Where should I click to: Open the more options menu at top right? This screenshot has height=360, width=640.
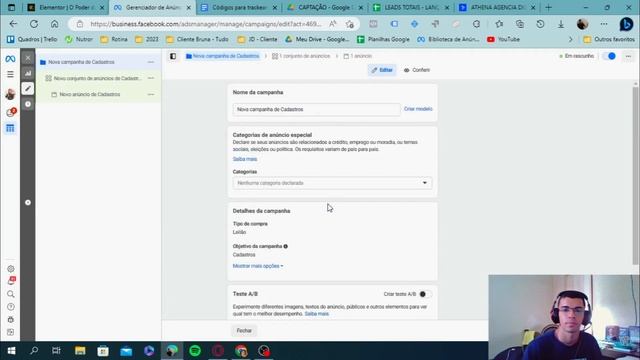[x=629, y=56]
